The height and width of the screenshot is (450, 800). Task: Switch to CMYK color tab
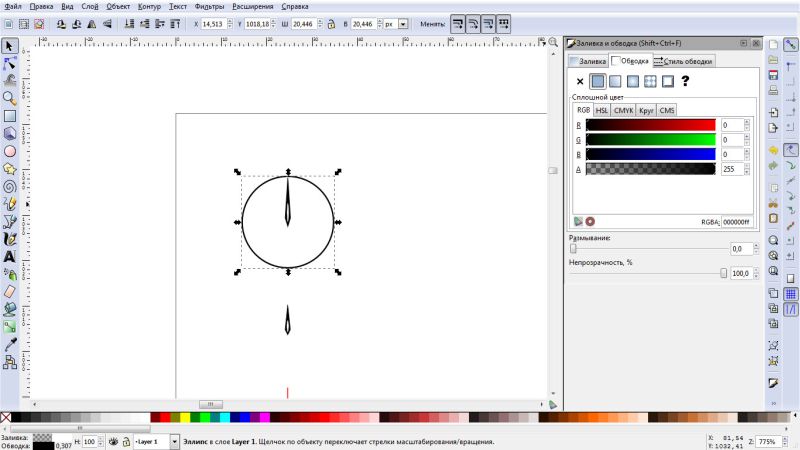coord(623,110)
